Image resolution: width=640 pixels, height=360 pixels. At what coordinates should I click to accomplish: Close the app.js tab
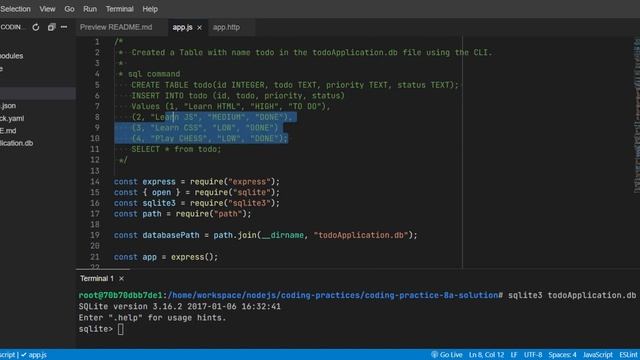[x=199, y=28]
